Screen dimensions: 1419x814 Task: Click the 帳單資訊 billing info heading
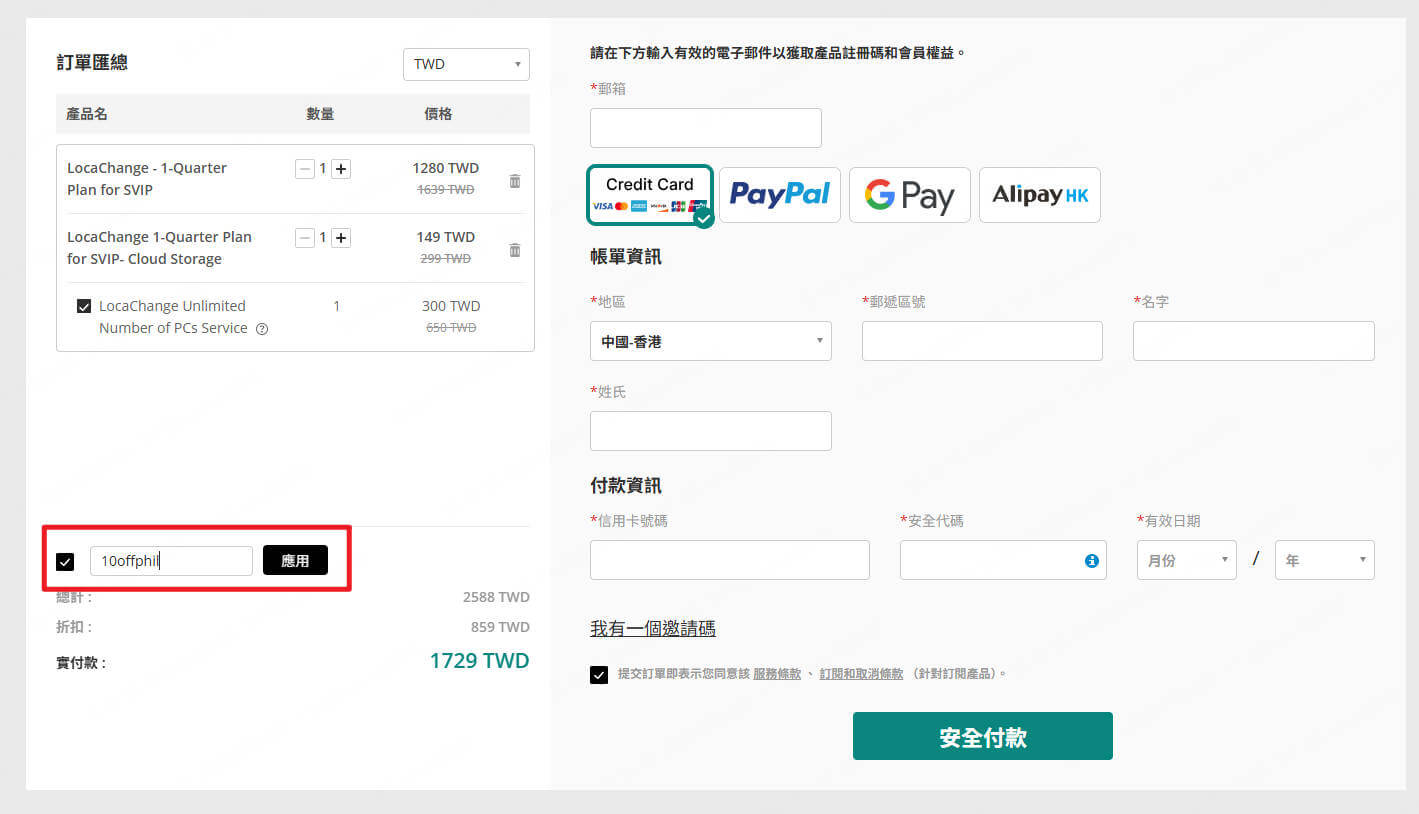click(626, 257)
